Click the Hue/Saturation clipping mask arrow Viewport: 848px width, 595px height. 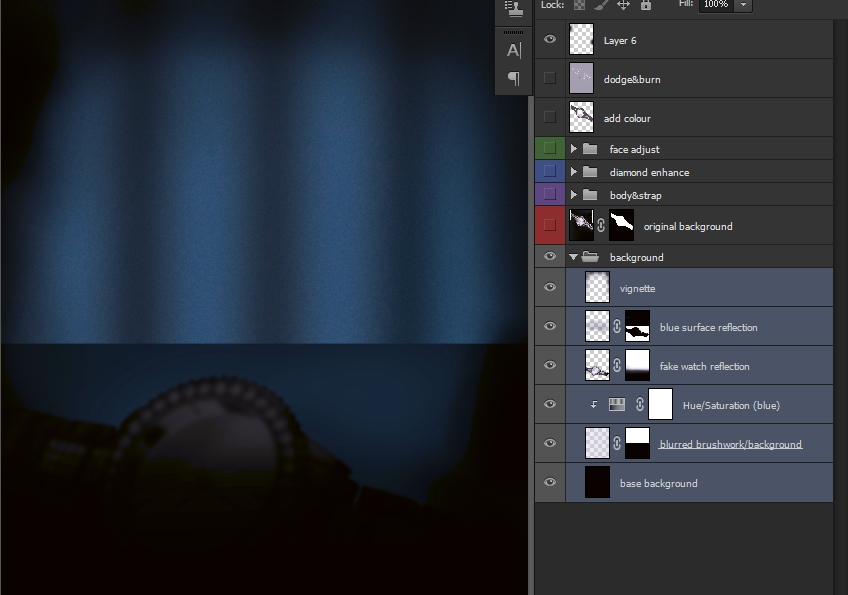click(594, 404)
